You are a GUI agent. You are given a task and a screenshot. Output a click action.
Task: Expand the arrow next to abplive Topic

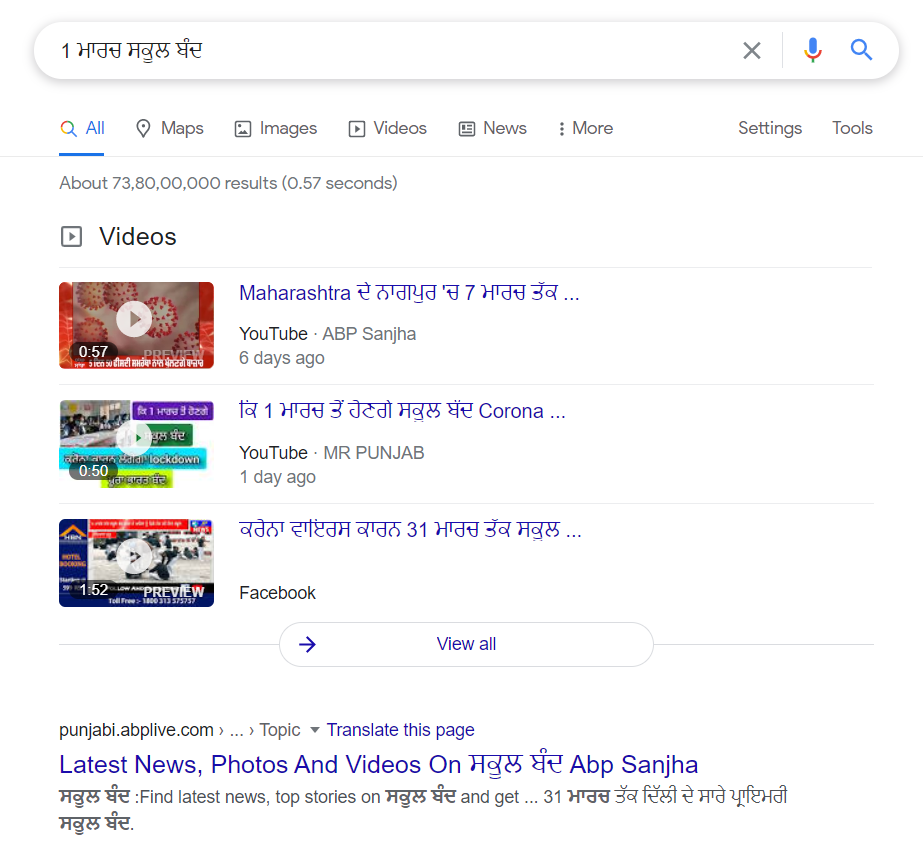[x=314, y=730]
